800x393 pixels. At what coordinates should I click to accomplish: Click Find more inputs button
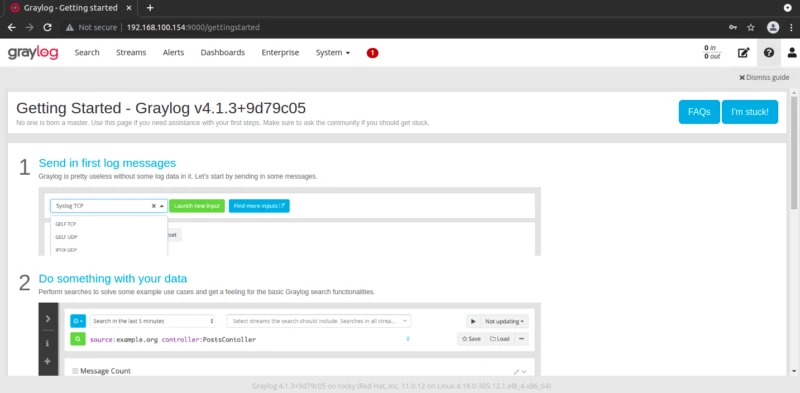tap(259, 206)
